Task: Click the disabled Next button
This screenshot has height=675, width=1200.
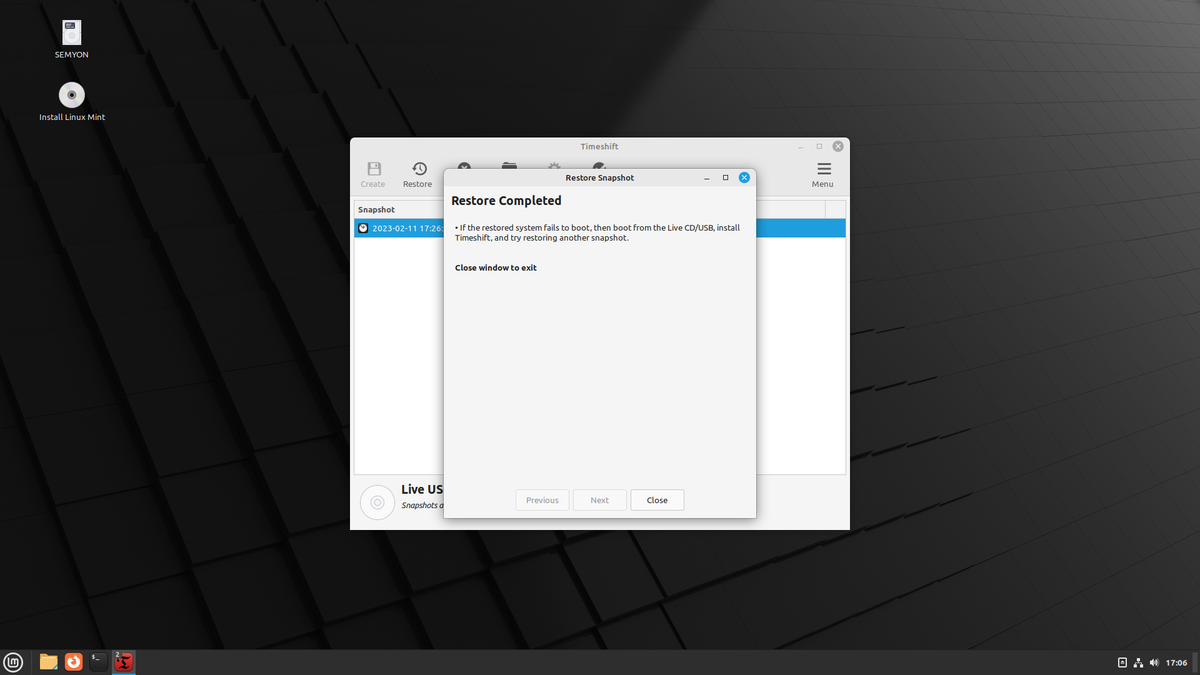Action: pyautogui.click(x=599, y=500)
